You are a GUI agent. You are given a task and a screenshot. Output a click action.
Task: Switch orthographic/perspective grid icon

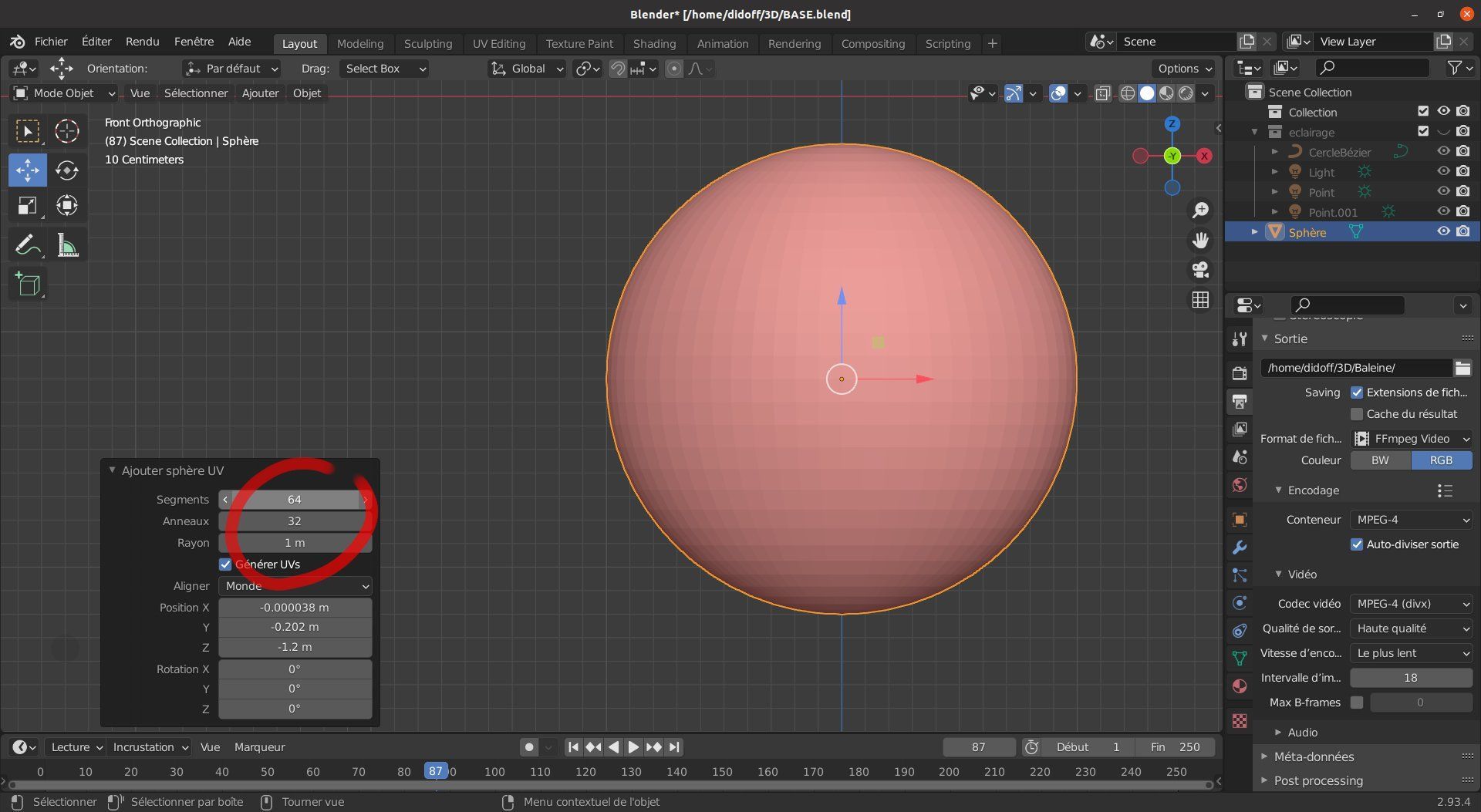point(1200,300)
